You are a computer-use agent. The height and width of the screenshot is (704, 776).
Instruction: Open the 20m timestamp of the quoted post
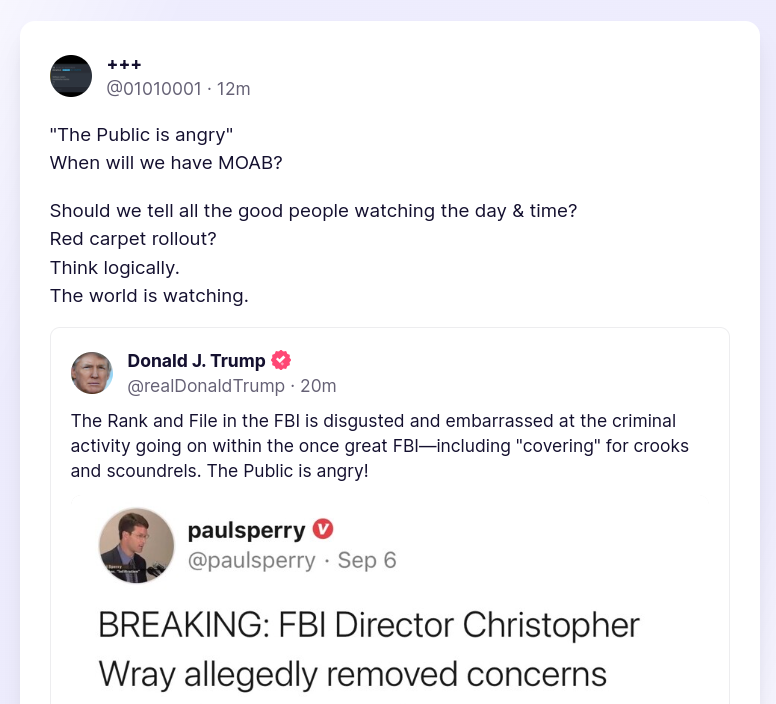coord(319,385)
